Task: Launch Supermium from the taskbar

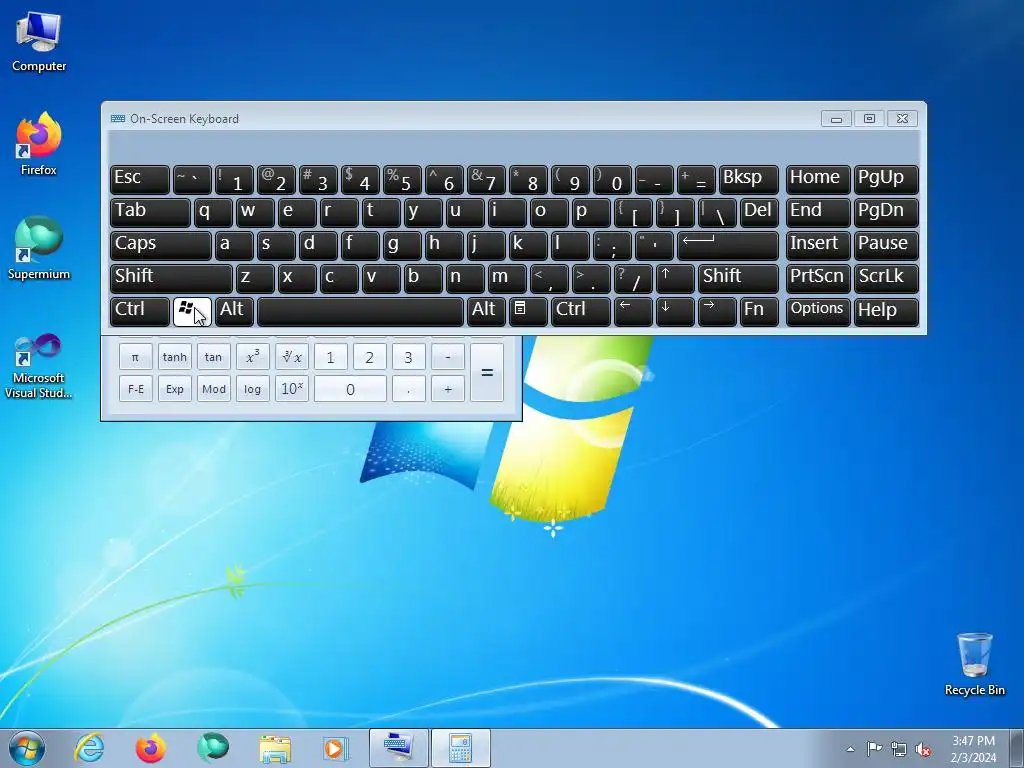Action: (x=213, y=748)
